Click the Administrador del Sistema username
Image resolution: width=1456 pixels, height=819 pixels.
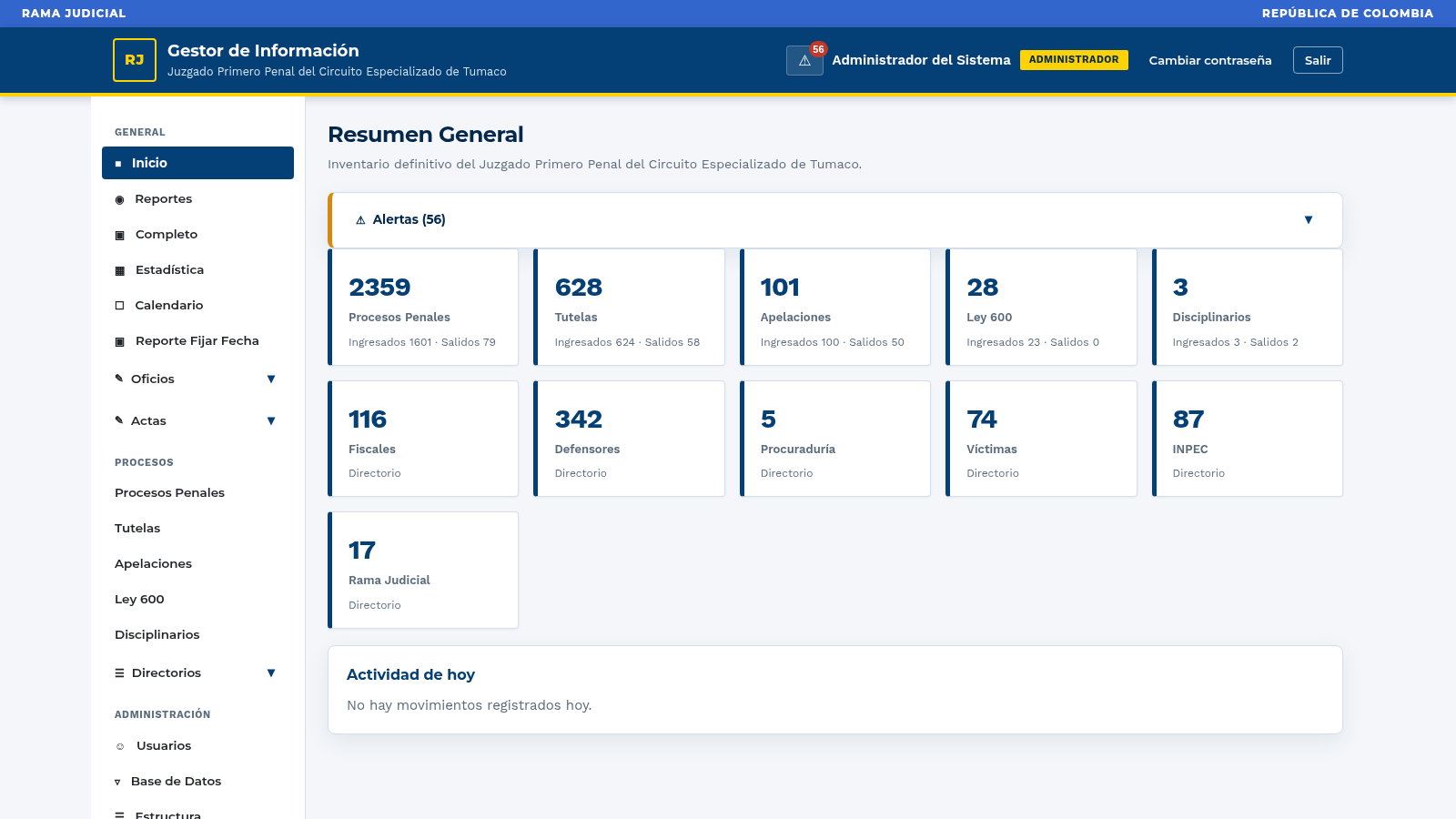click(x=921, y=60)
